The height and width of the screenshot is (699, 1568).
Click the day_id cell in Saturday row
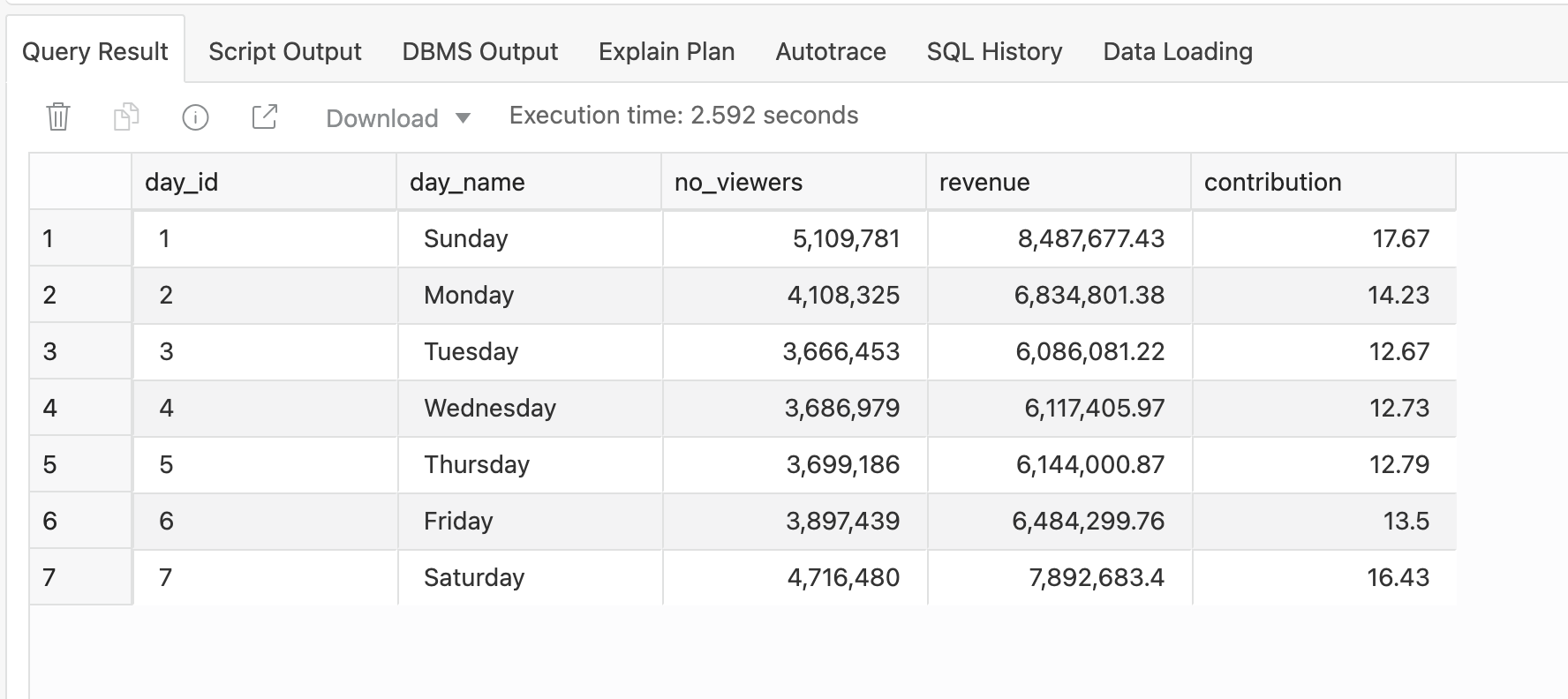[265, 577]
